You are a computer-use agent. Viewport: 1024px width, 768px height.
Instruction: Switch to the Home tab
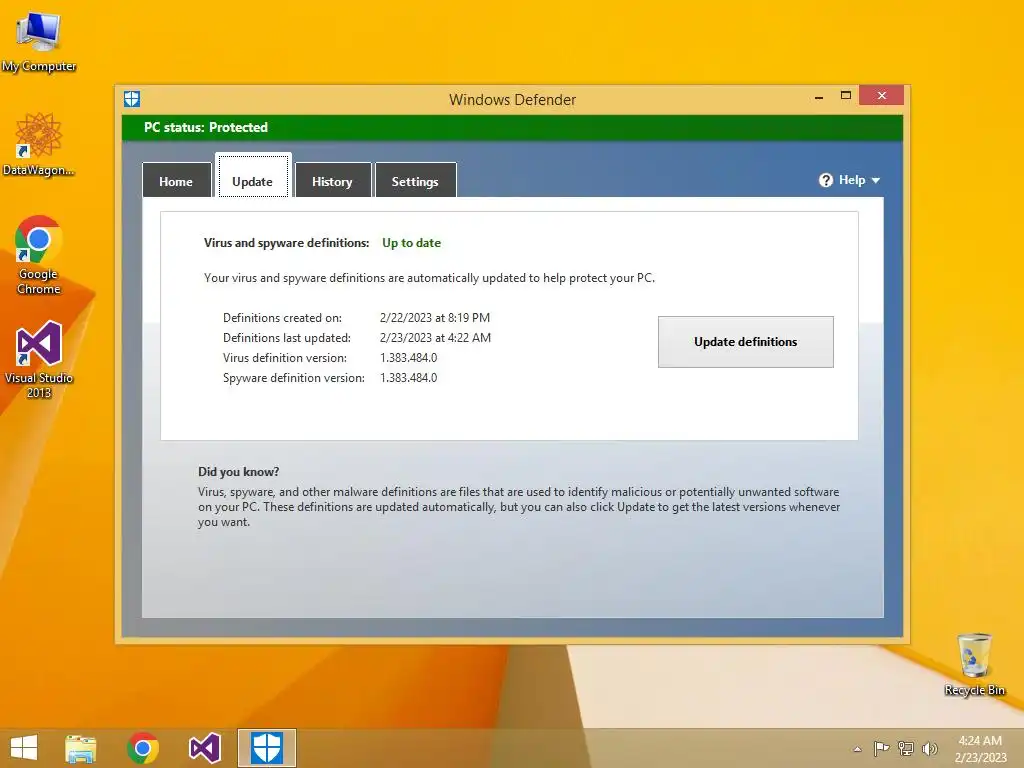point(176,181)
